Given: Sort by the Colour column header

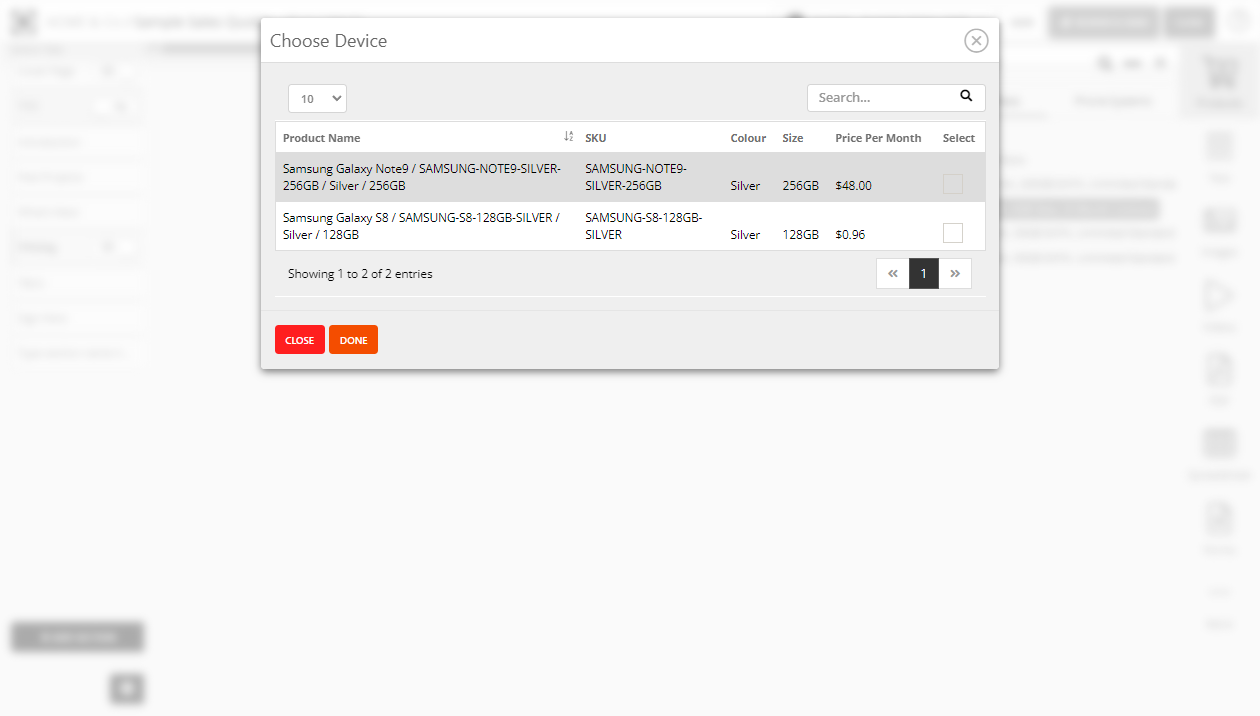Looking at the screenshot, I should (748, 138).
